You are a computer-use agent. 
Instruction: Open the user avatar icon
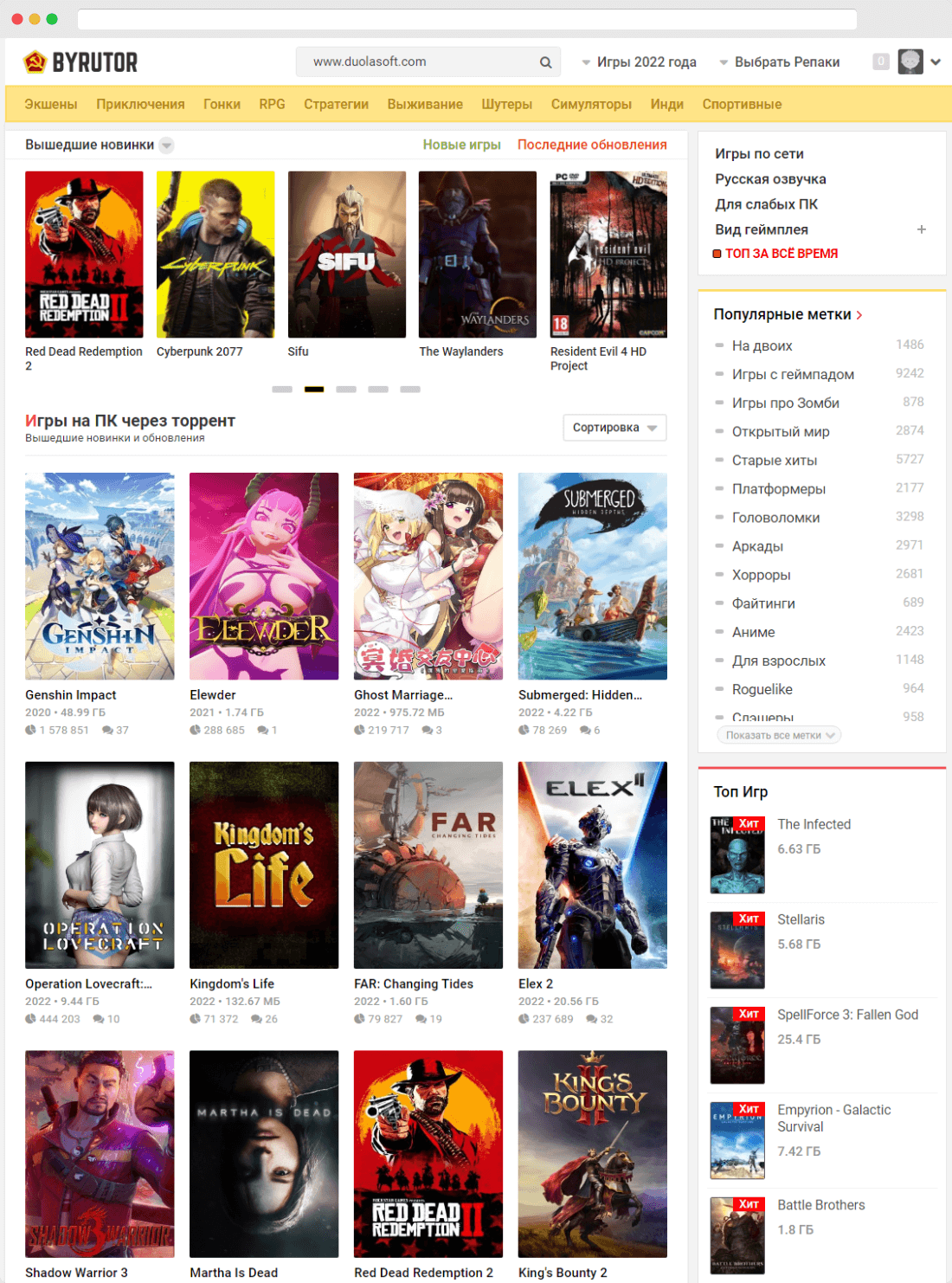(910, 61)
